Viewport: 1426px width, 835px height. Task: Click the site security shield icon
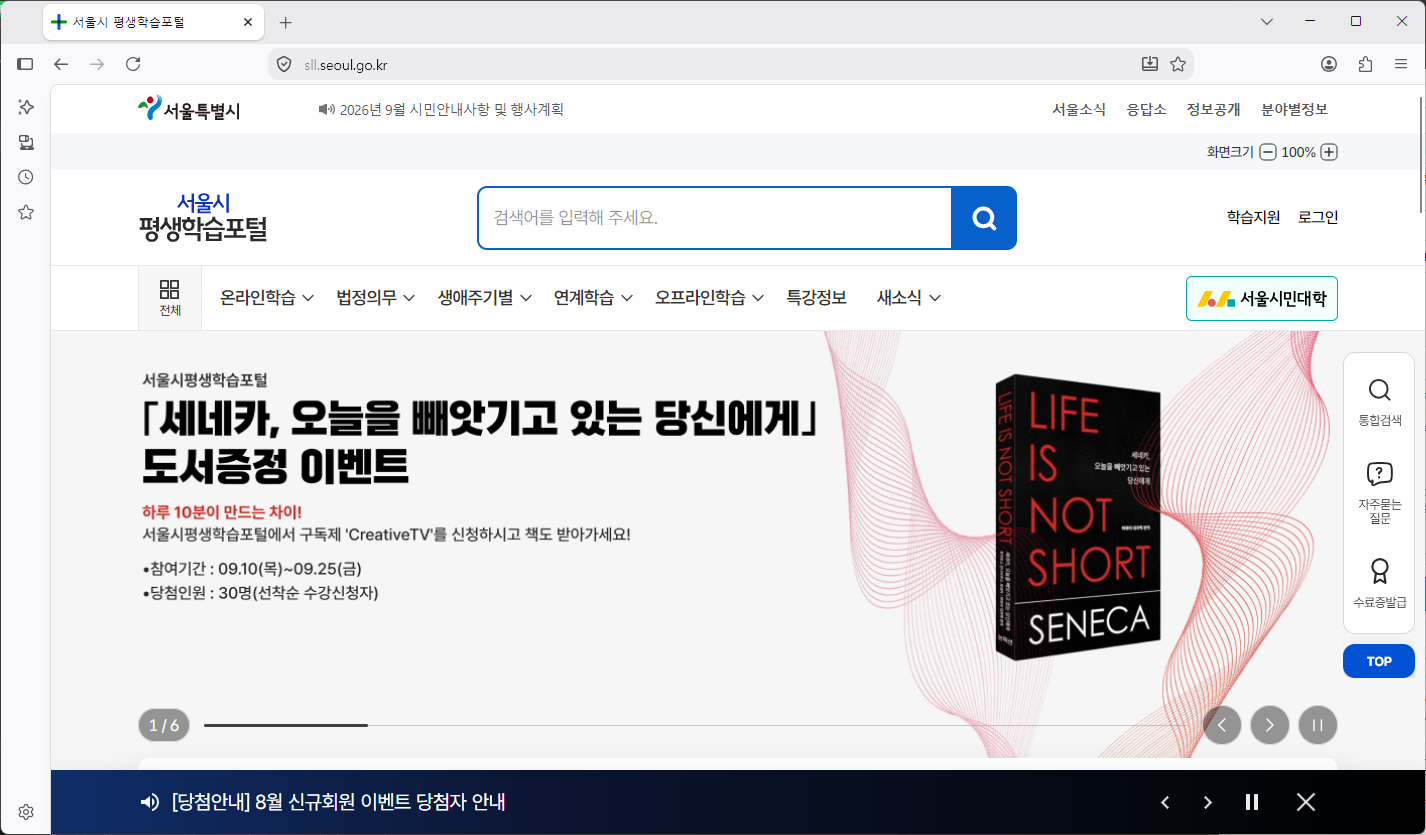pos(284,65)
